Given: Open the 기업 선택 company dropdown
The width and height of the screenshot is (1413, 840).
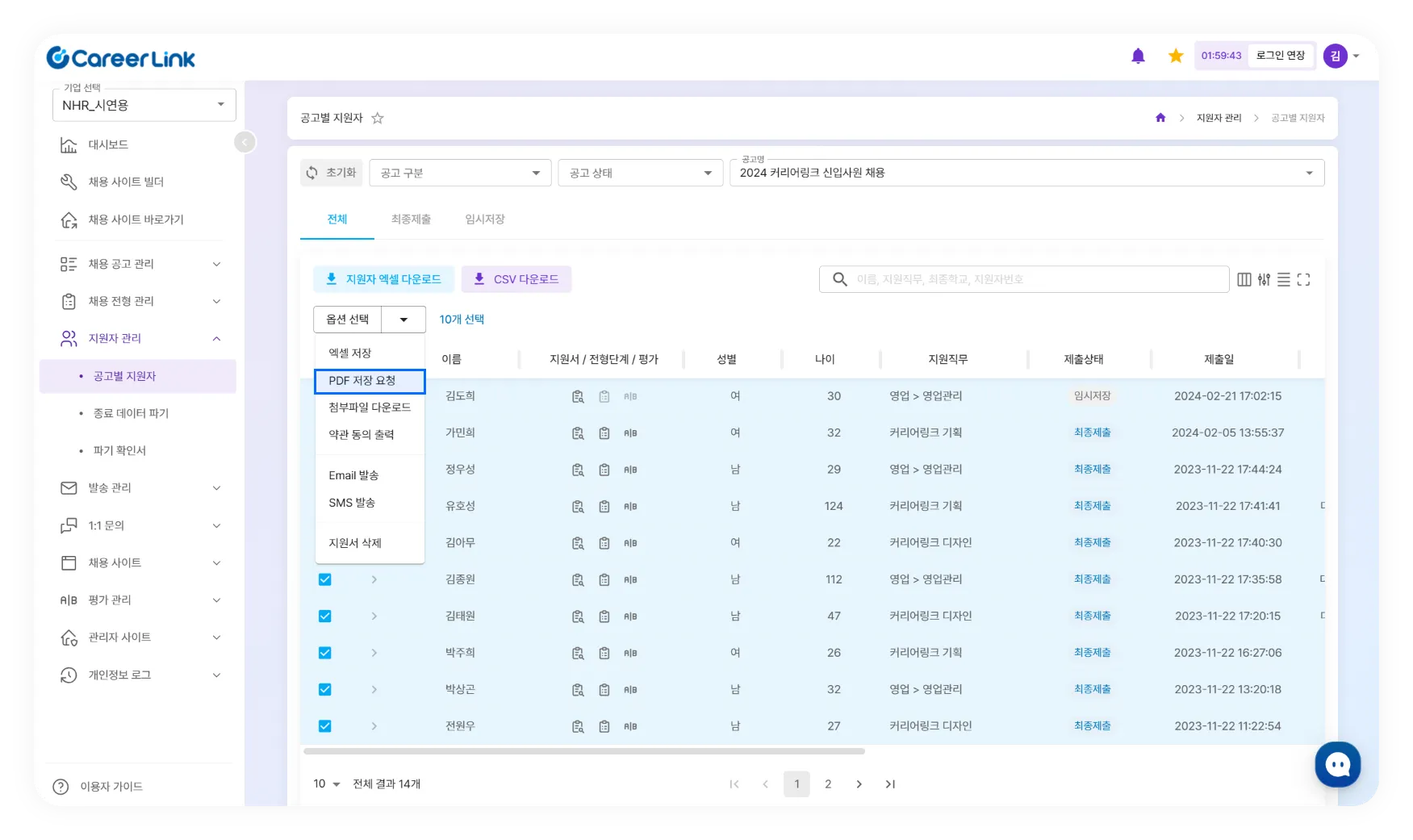Looking at the screenshot, I should 144,105.
